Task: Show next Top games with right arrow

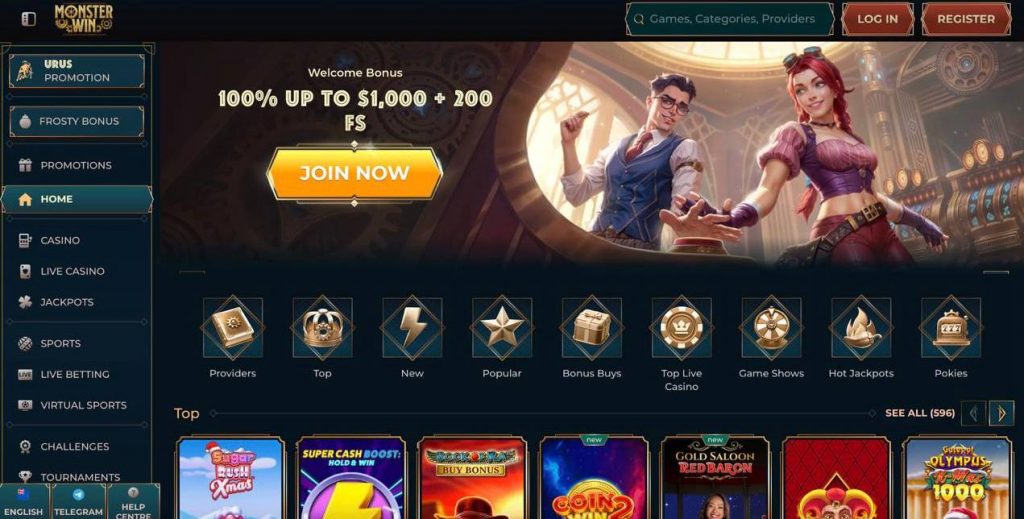Action: tap(1002, 413)
